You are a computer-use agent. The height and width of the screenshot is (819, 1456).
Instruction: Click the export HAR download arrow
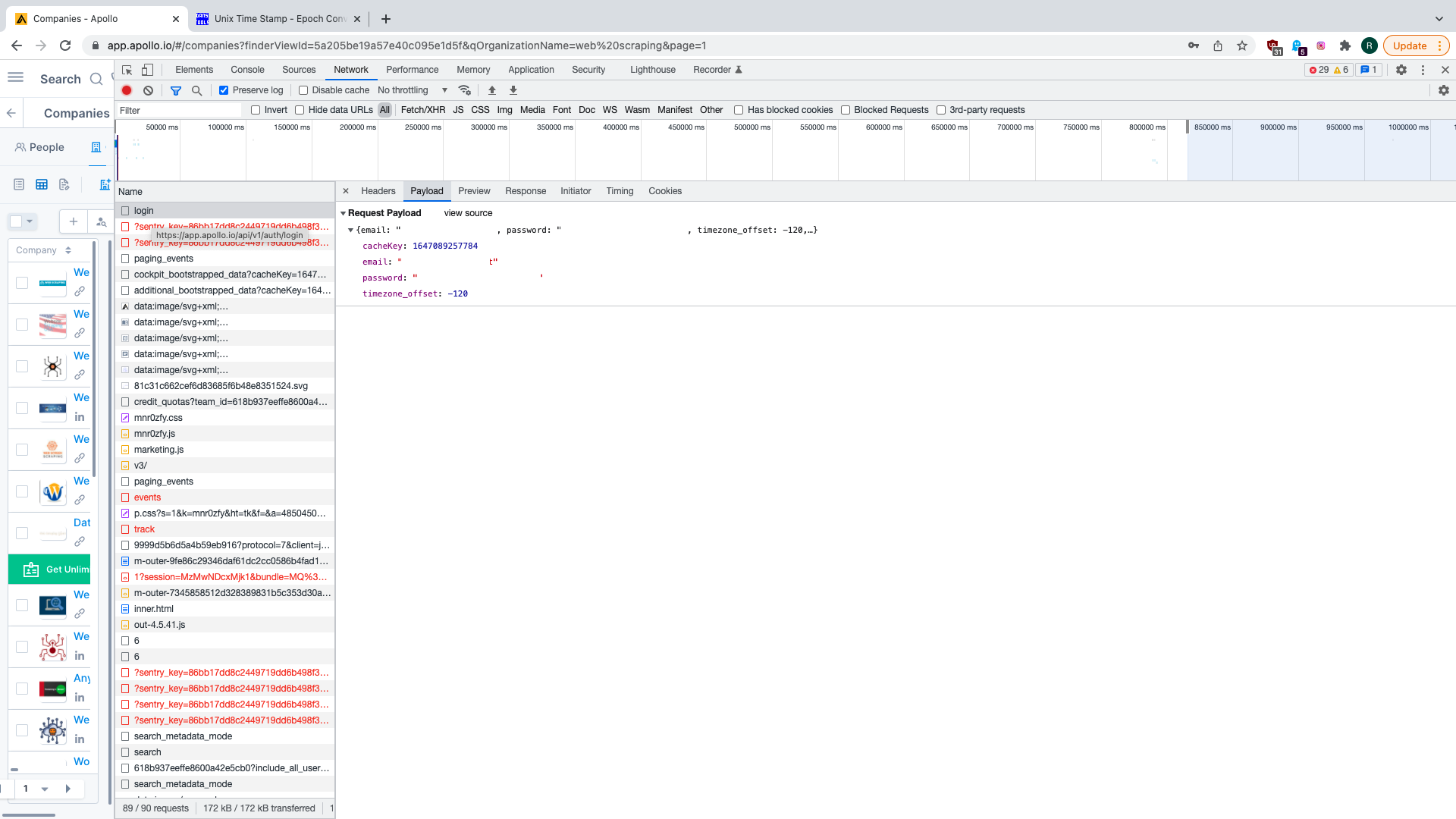(x=513, y=90)
